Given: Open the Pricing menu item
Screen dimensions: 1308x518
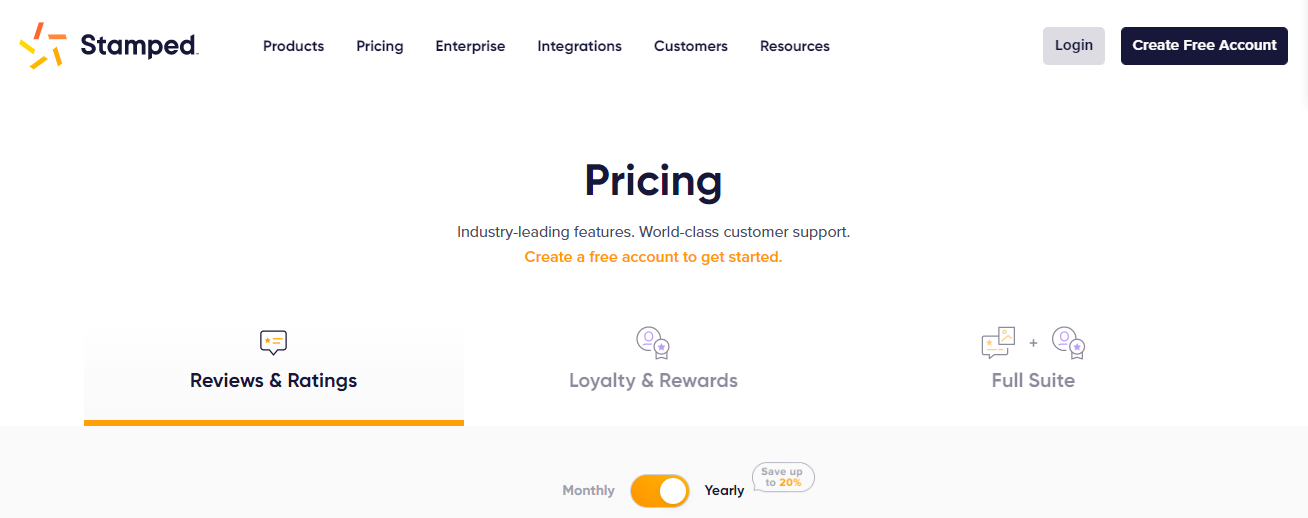Looking at the screenshot, I should tap(380, 46).
